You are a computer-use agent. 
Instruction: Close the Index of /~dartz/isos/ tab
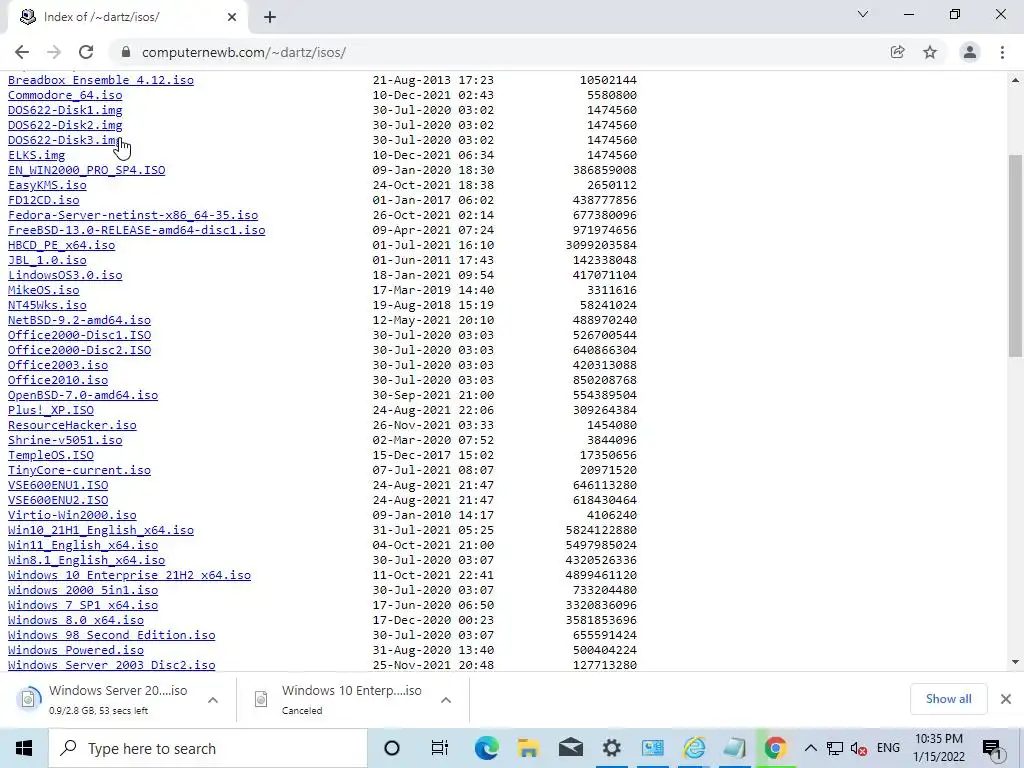point(232,17)
